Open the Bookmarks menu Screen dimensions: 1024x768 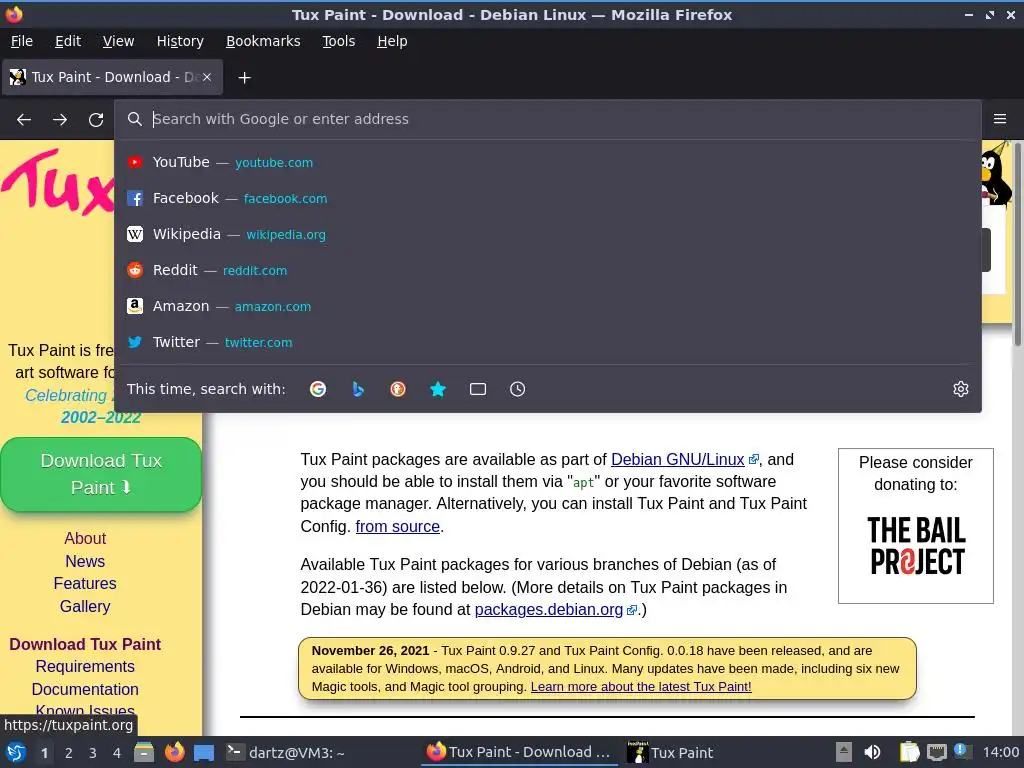tap(263, 41)
